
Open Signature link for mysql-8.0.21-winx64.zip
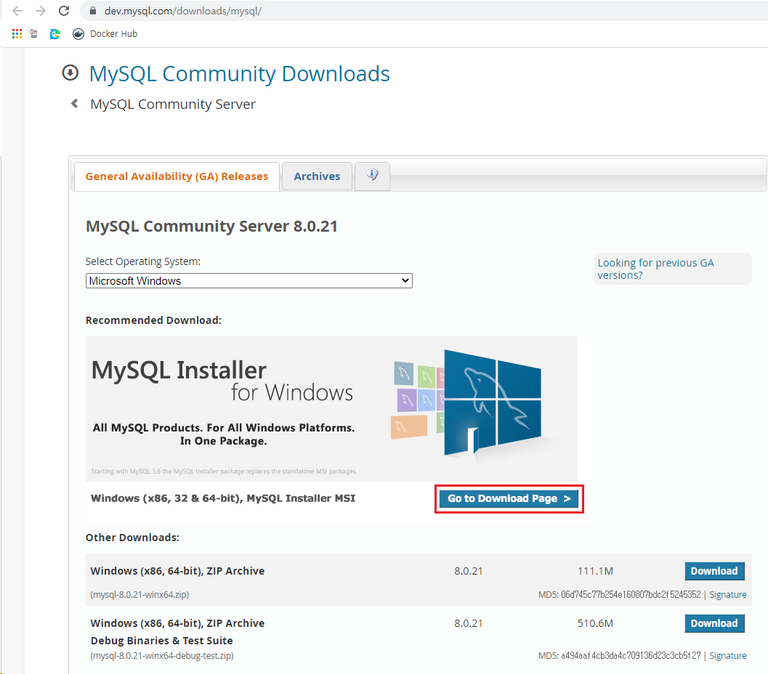pos(728,595)
